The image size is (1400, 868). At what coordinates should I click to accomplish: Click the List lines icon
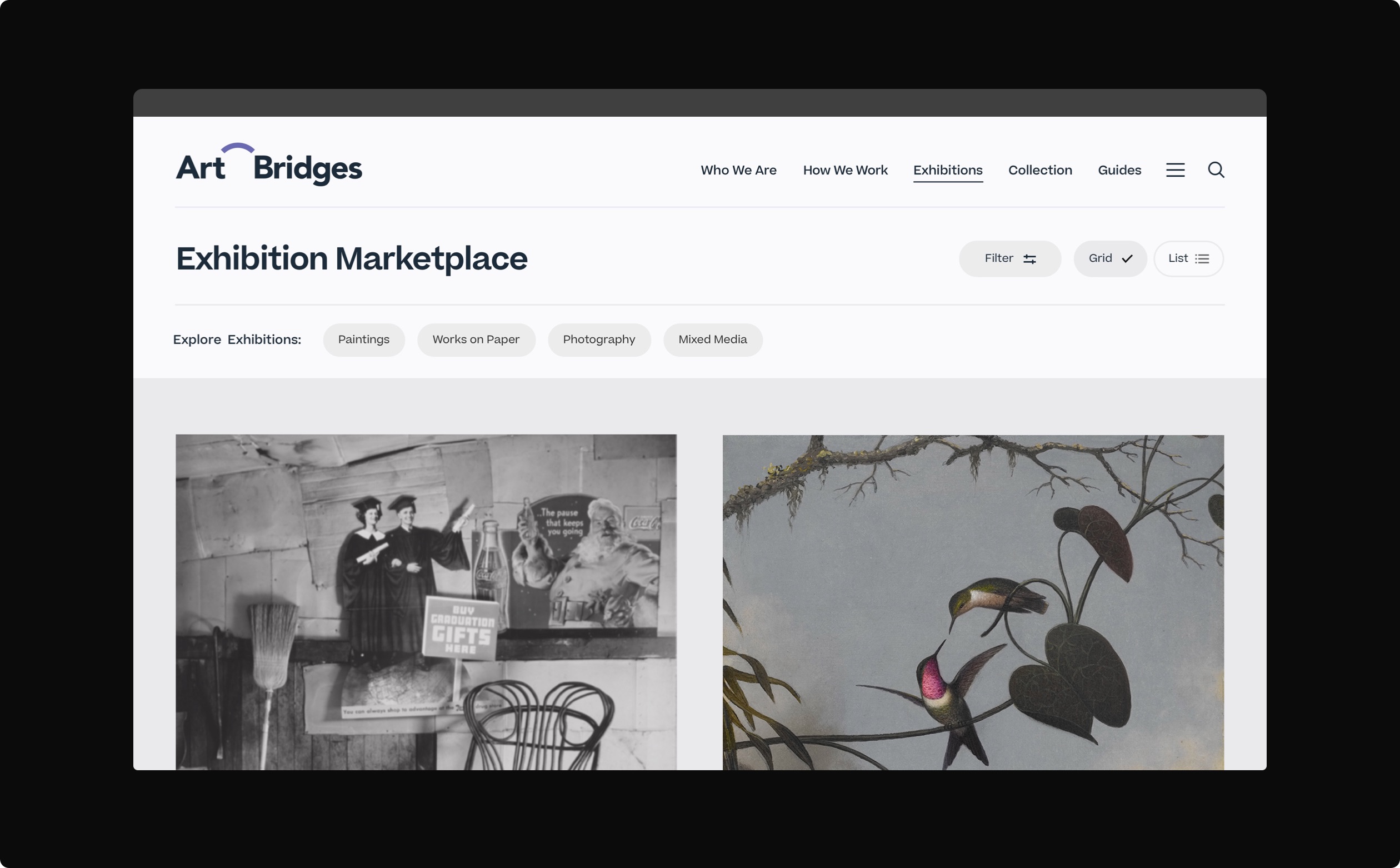pos(1202,259)
